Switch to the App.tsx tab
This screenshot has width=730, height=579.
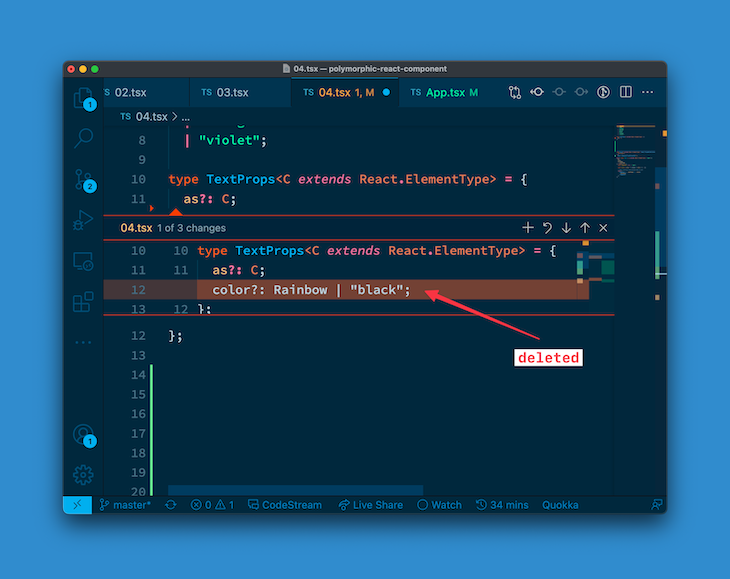(x=445, y=92)
